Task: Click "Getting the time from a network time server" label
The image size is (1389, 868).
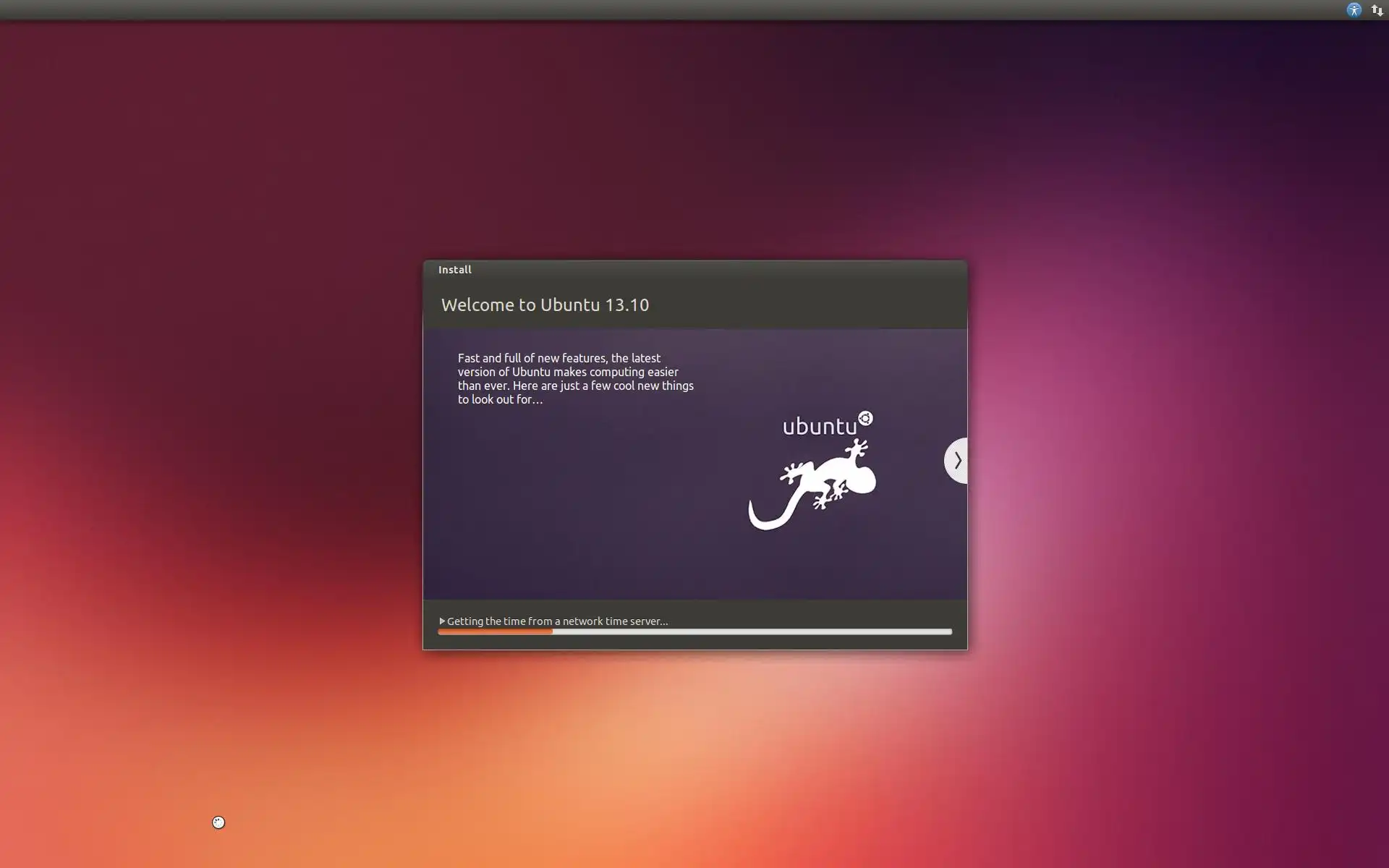Action: click(x=557, y=621)
